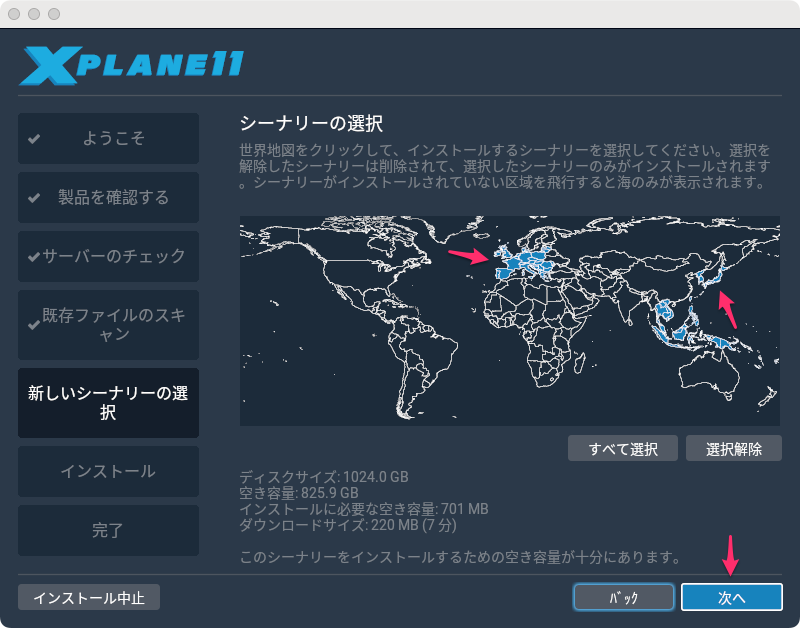The height and width of the screenshot is (628, 800).
Task: Click the checkmark beside サーバーのチェック
Action: 34,257
